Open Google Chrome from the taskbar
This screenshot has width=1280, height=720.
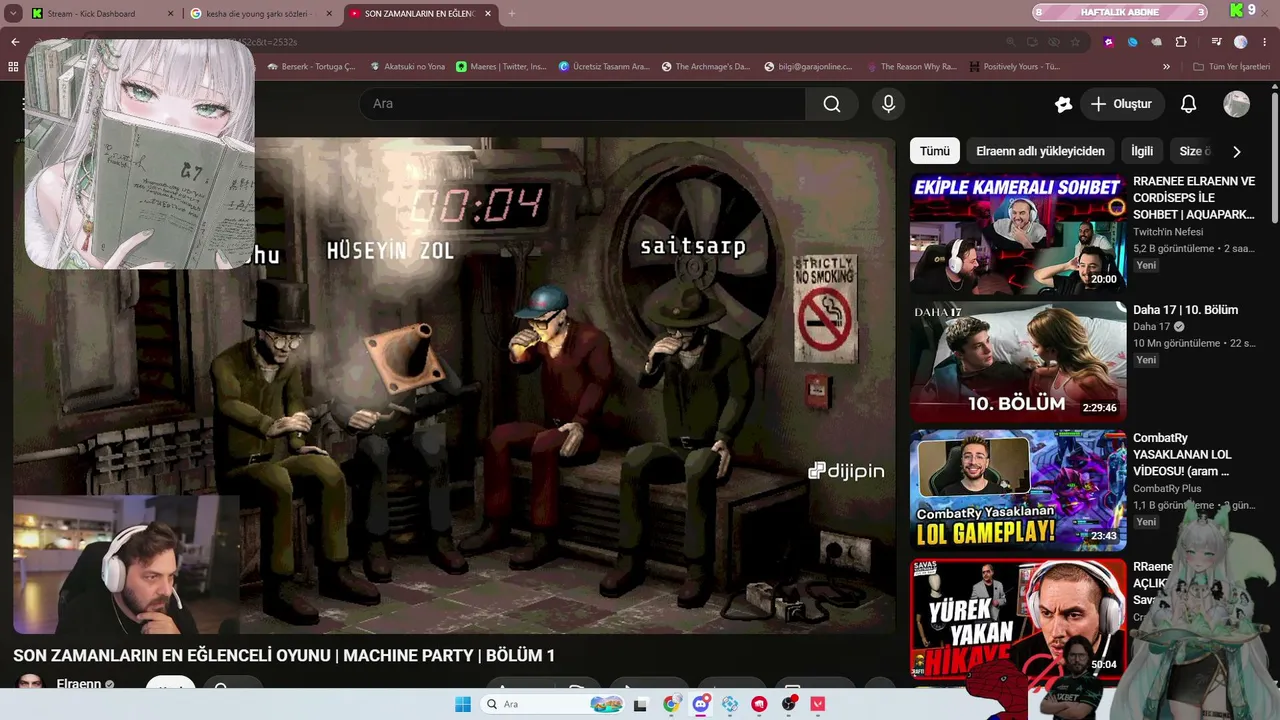pos(671,704)
